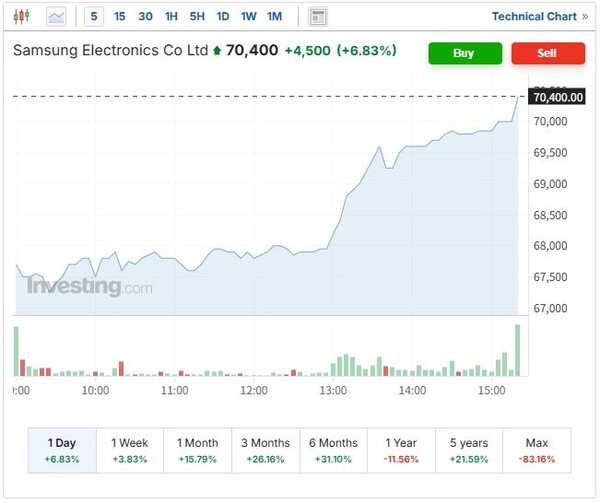Select the 5-minute interval
The height and width of the screenshot is (503, 600).
[x=94, y=17]
